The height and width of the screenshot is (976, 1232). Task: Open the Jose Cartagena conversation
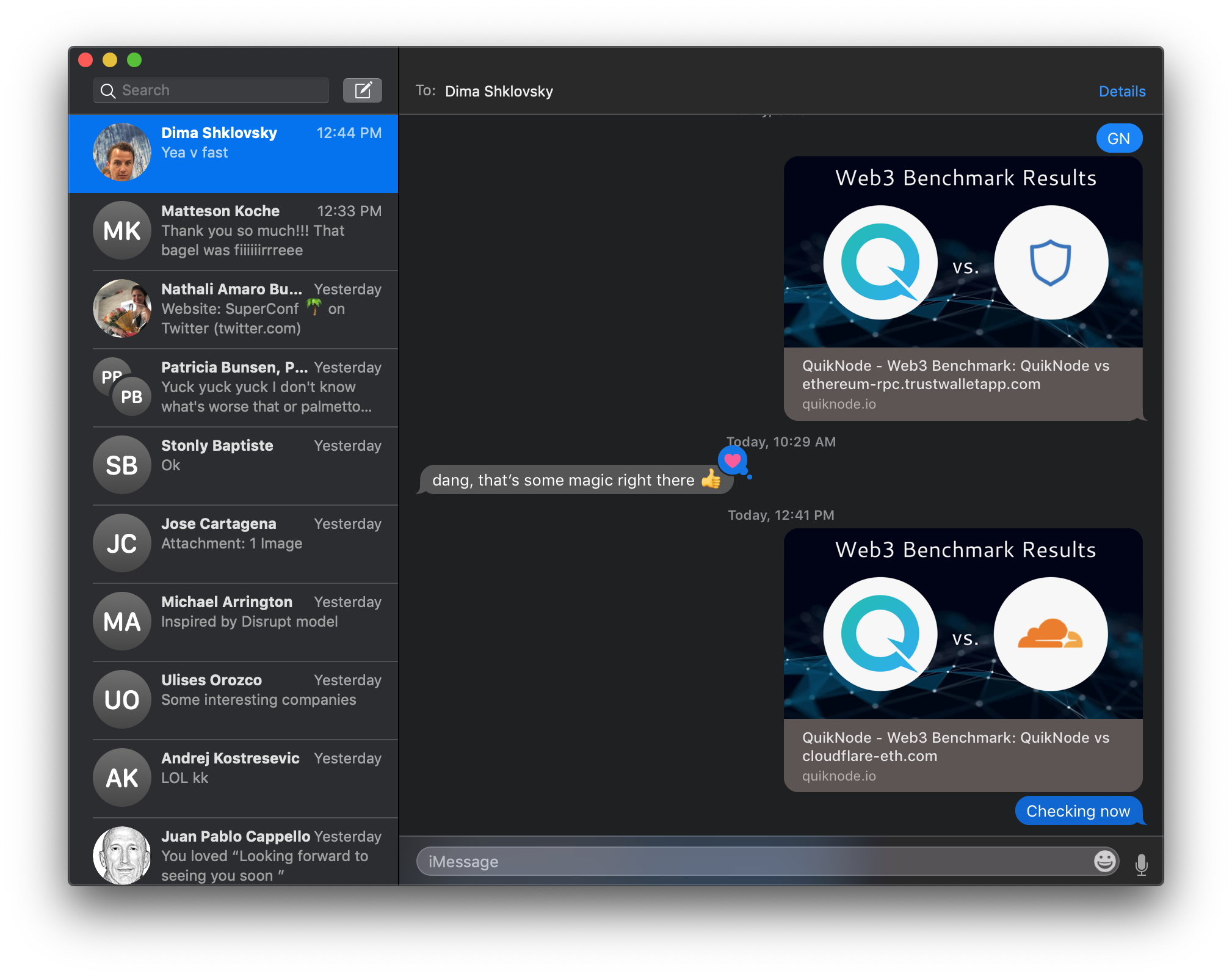[233, 544]
